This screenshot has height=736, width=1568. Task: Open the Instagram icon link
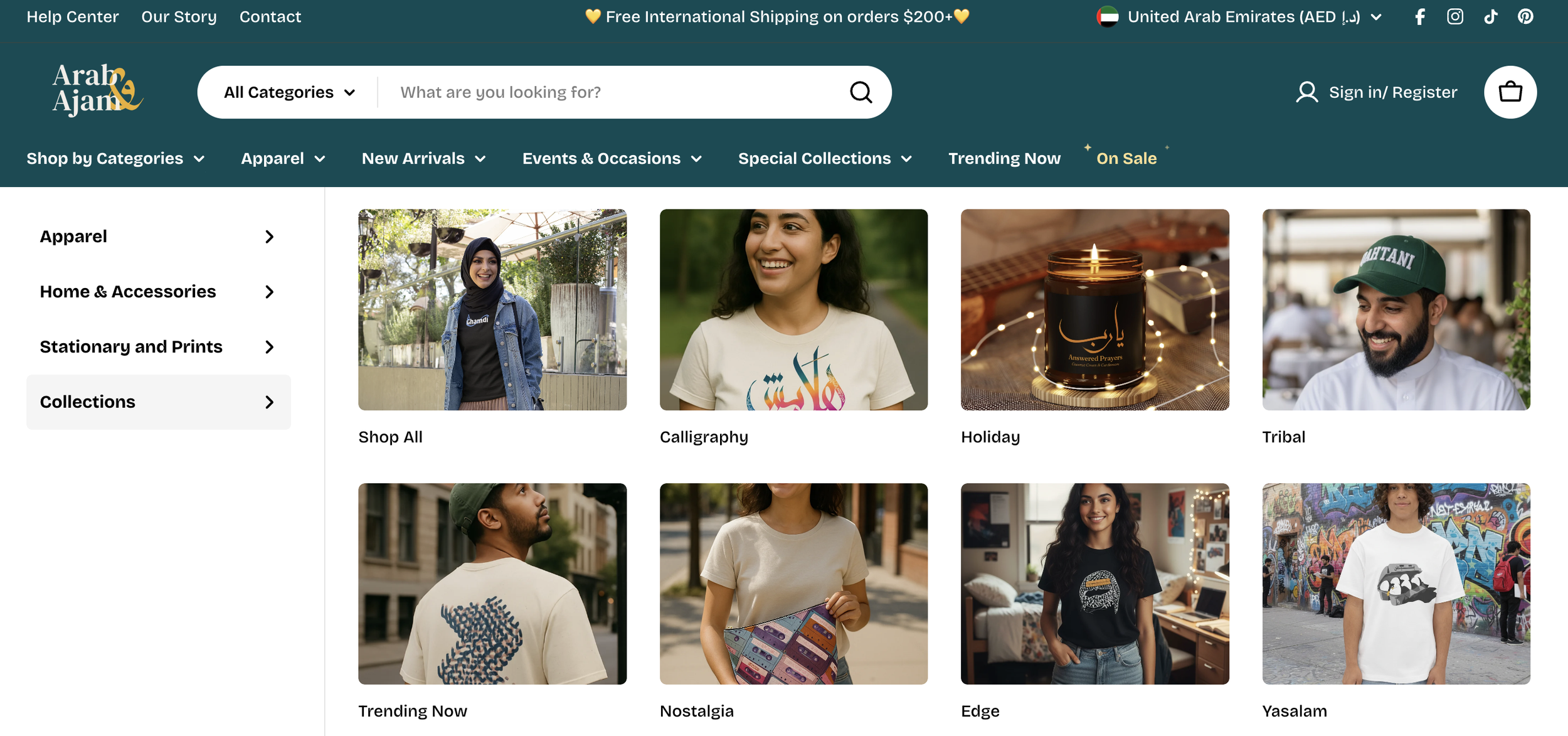pyautogui.click(x=1455, y=17)
